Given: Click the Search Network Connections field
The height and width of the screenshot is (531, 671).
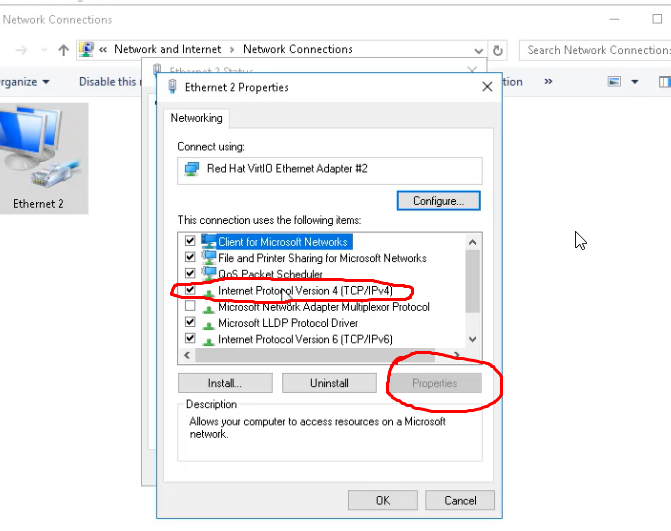Looking at the screenshot, I should point(595,50).
